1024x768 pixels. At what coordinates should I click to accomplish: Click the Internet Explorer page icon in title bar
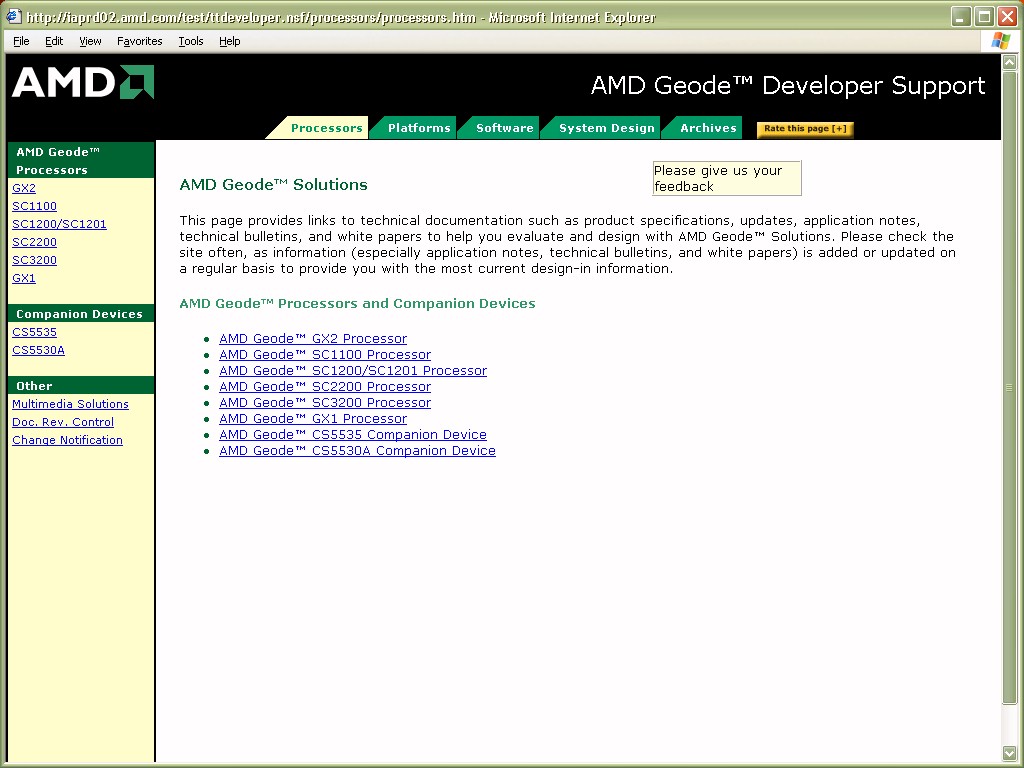click(13, 17)
